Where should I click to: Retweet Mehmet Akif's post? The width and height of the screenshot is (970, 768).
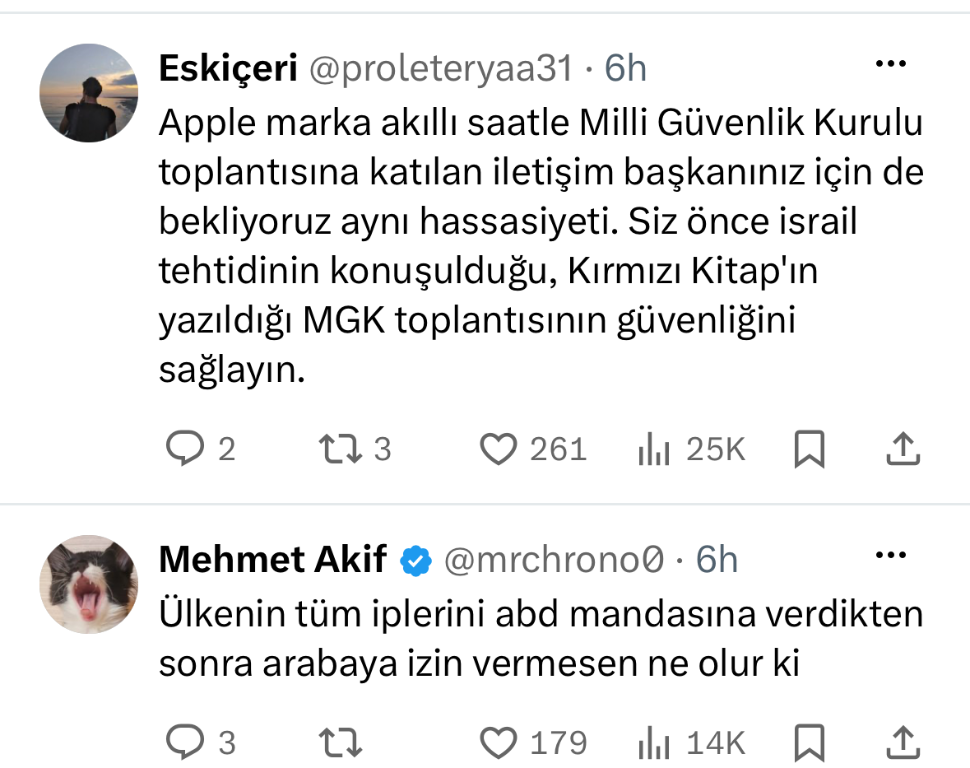(x=340, y=742)
